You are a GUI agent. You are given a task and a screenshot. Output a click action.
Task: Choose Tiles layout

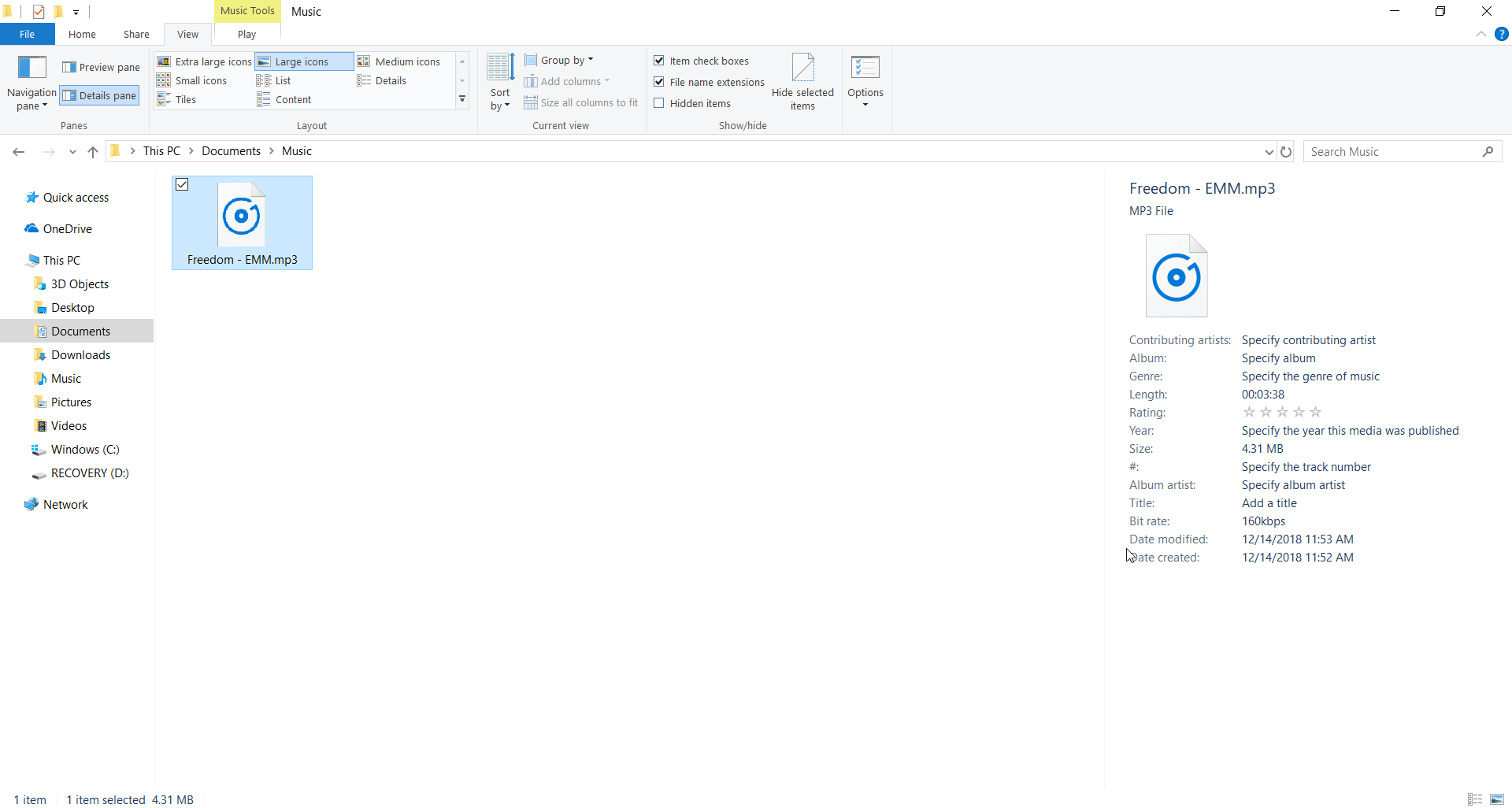click(176, 99)
